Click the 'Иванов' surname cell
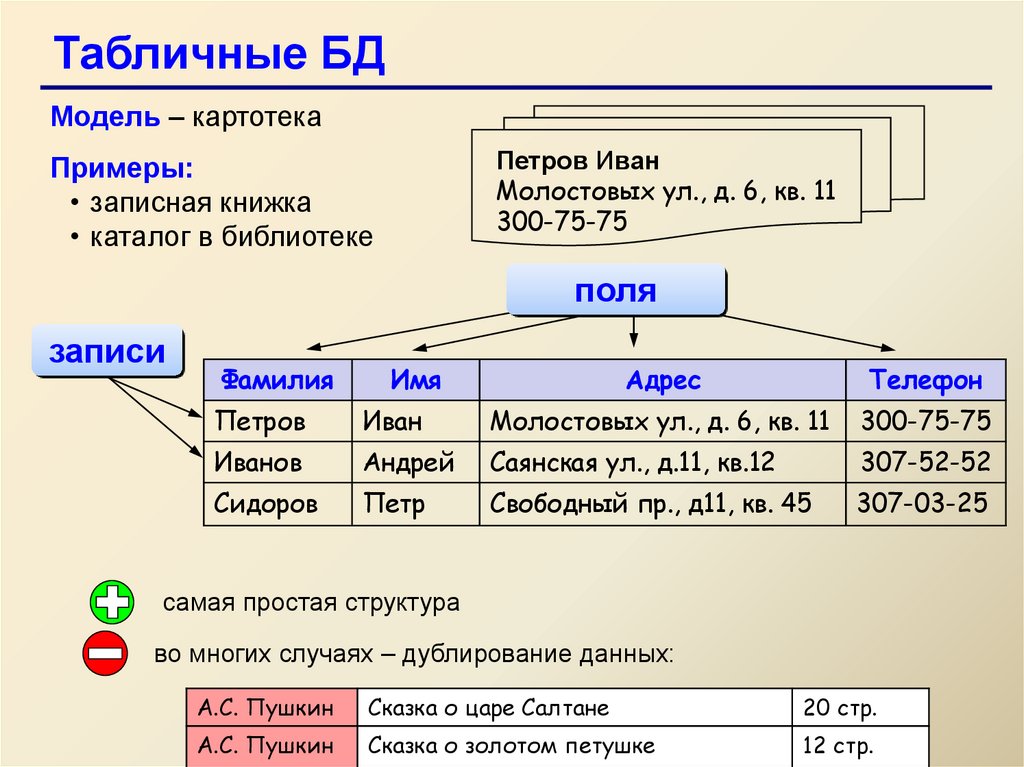The height and width of the screenshot is (767, 1024). (278, 462)
